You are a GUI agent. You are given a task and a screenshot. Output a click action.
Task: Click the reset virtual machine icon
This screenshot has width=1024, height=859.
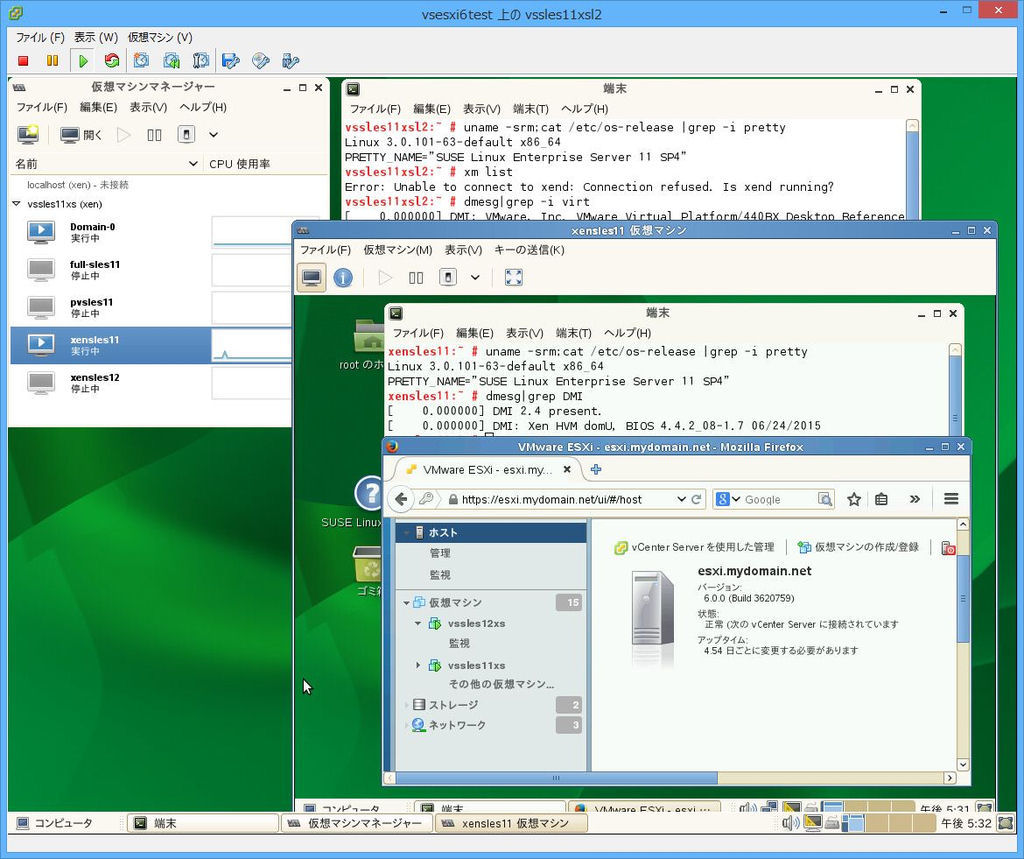click(112, 61)
